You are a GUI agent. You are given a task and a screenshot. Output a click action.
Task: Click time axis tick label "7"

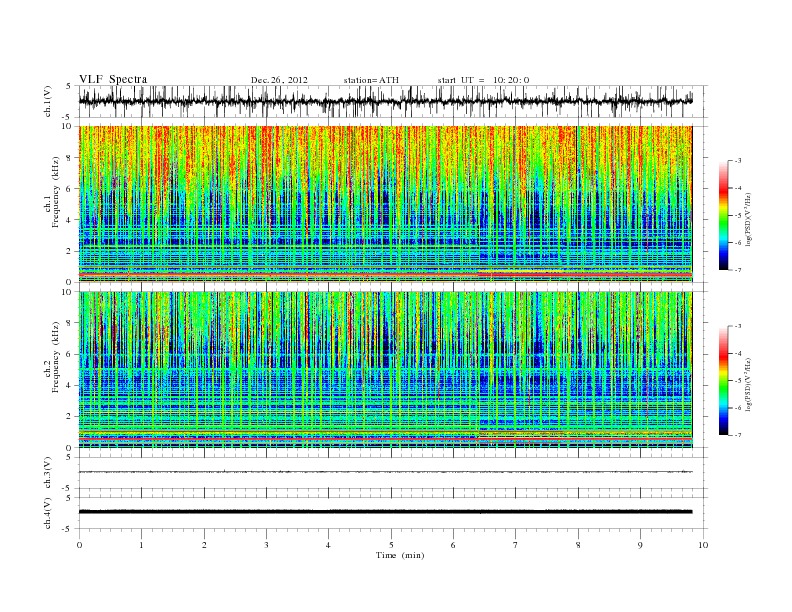(x=516, y=545)
